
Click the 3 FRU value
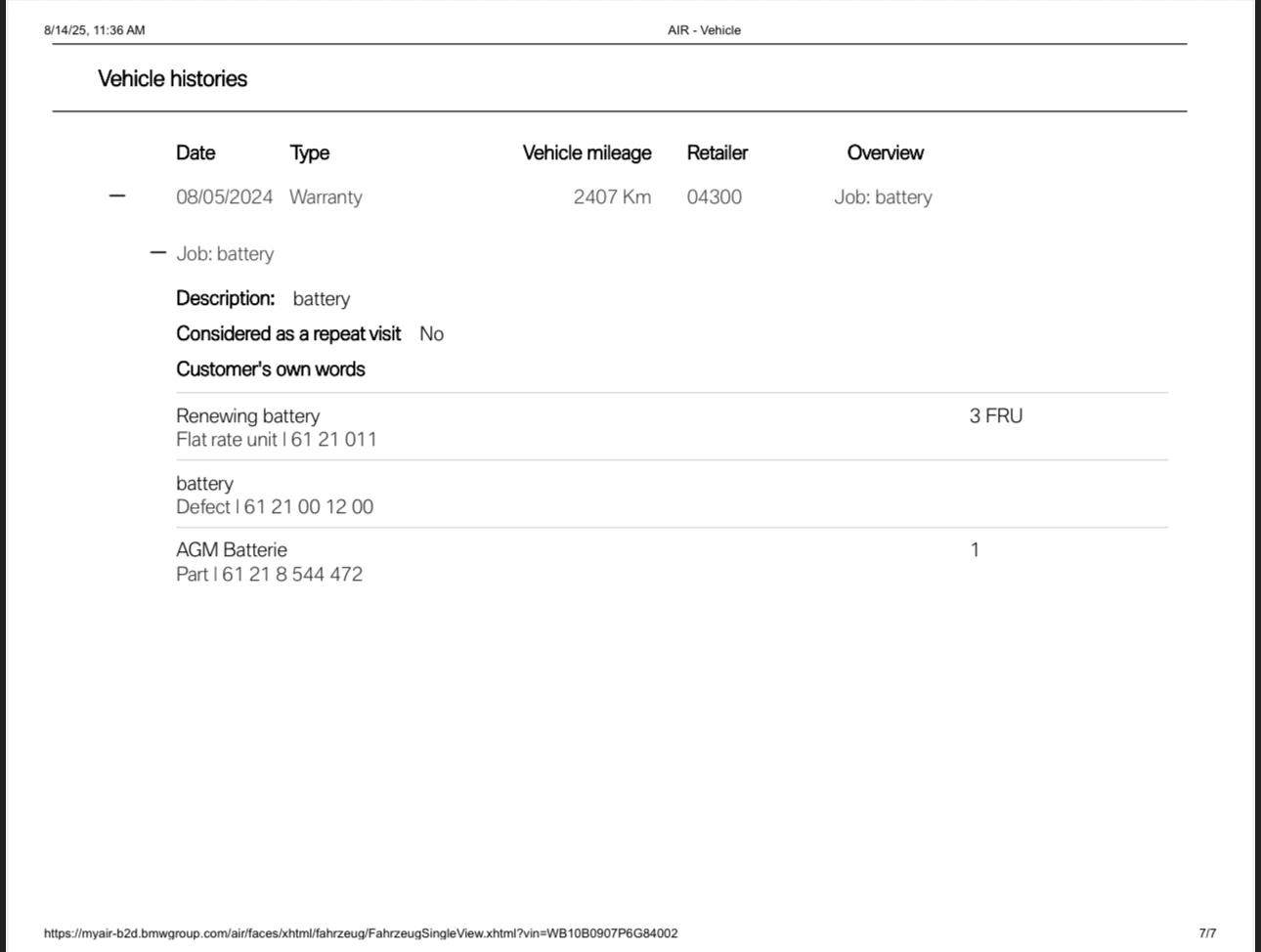(995, 415)
